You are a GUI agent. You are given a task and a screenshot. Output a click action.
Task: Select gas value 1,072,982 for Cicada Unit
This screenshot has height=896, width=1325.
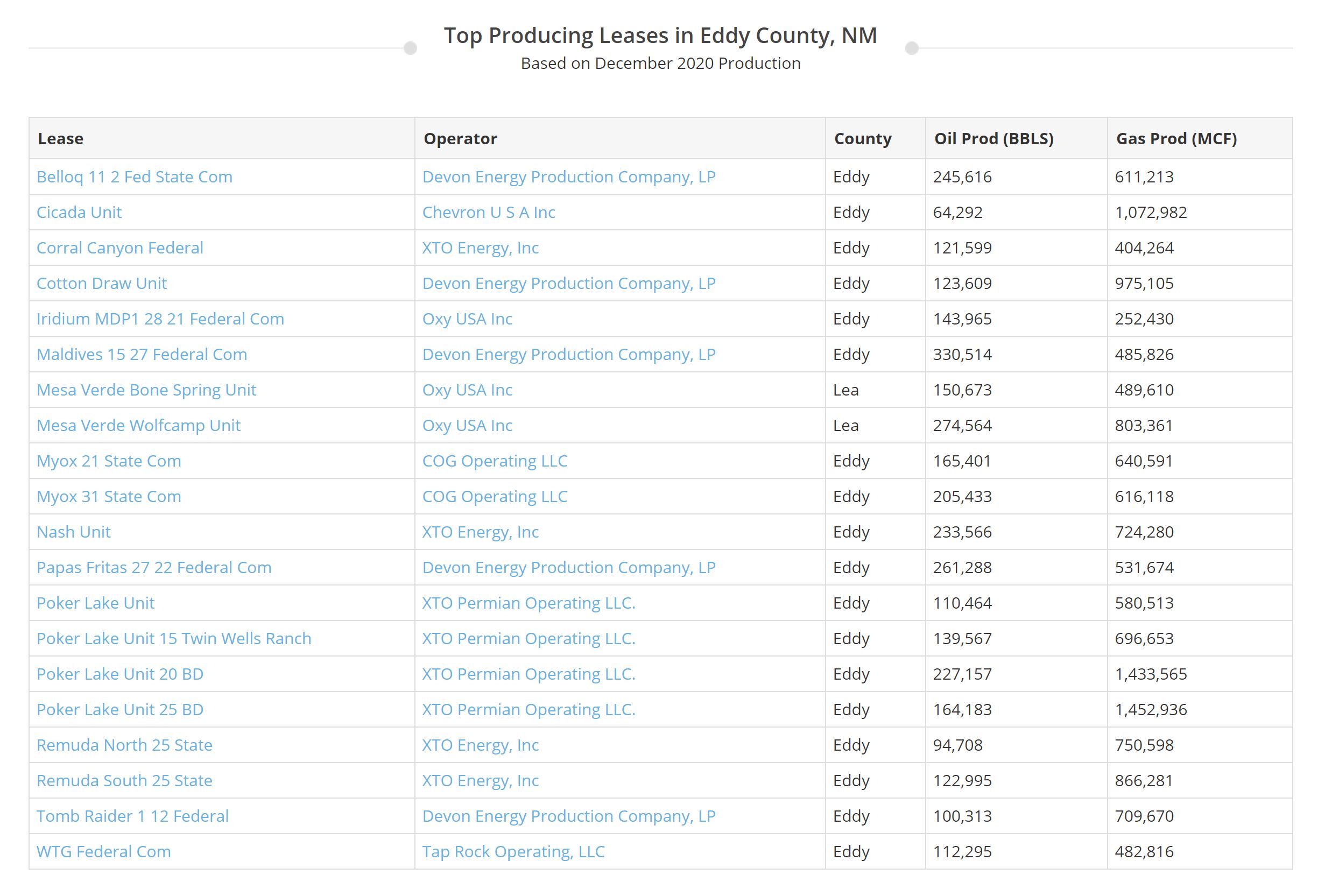coord(1151,212)
